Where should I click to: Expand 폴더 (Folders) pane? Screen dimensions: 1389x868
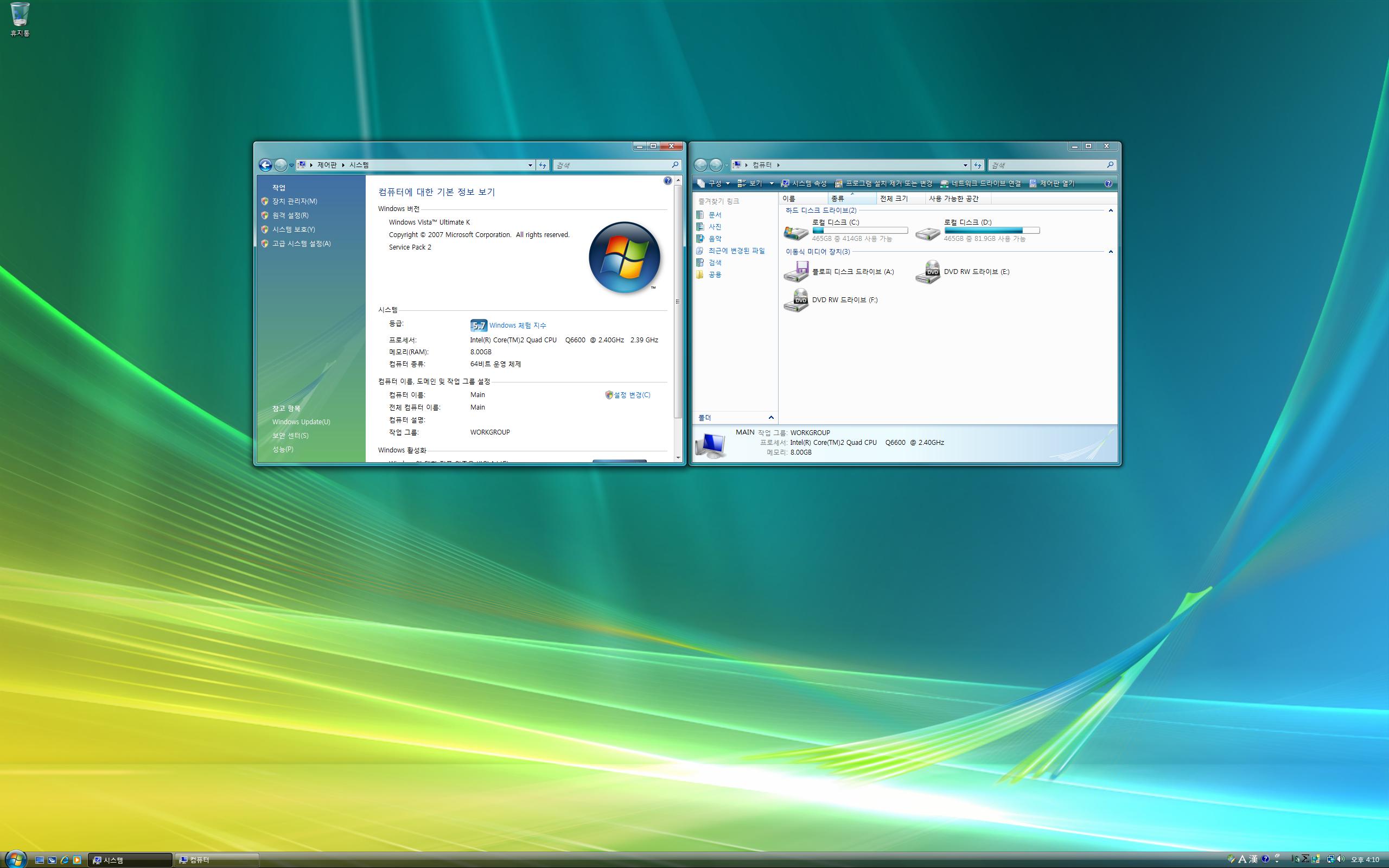[771, 418]
